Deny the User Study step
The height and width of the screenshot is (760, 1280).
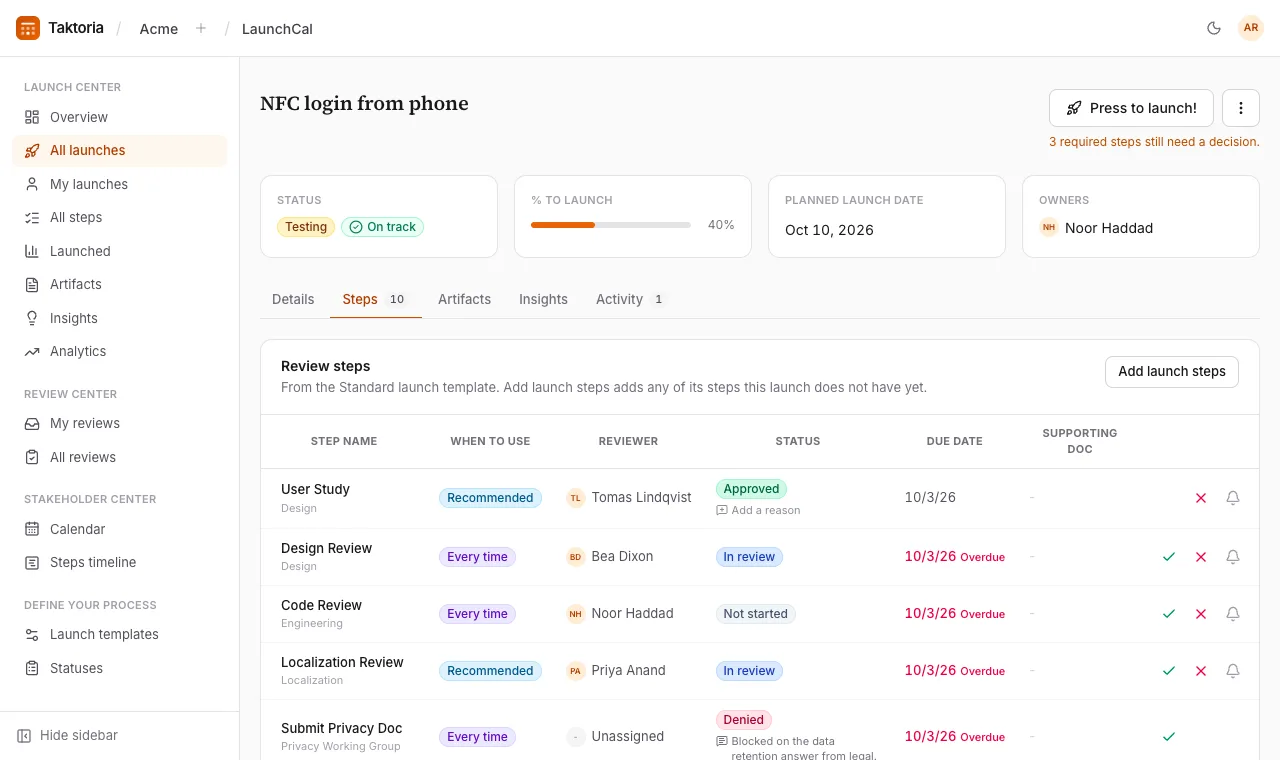(1201, 498)
